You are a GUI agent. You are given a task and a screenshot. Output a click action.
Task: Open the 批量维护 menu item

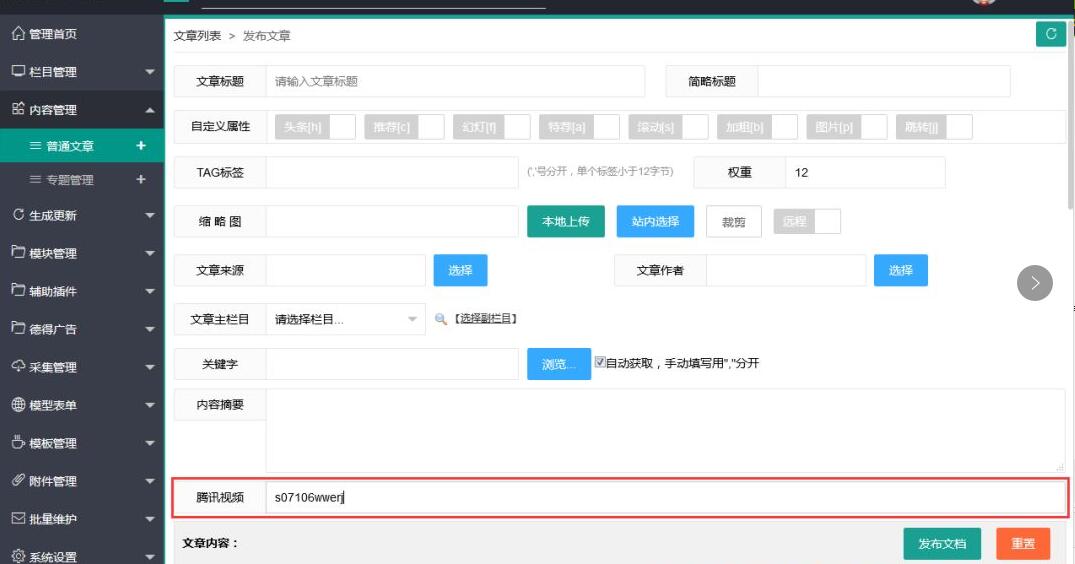[x=82, y=519]
